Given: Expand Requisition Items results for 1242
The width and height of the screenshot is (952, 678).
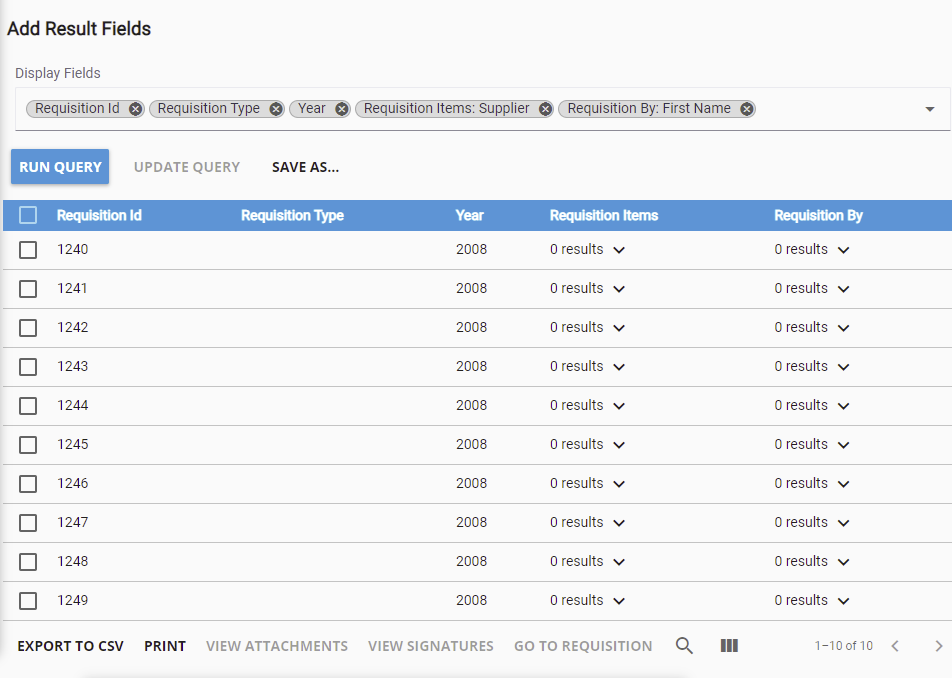Looking at the screenshot, I should pyautogui.click(x=619, y=328).
